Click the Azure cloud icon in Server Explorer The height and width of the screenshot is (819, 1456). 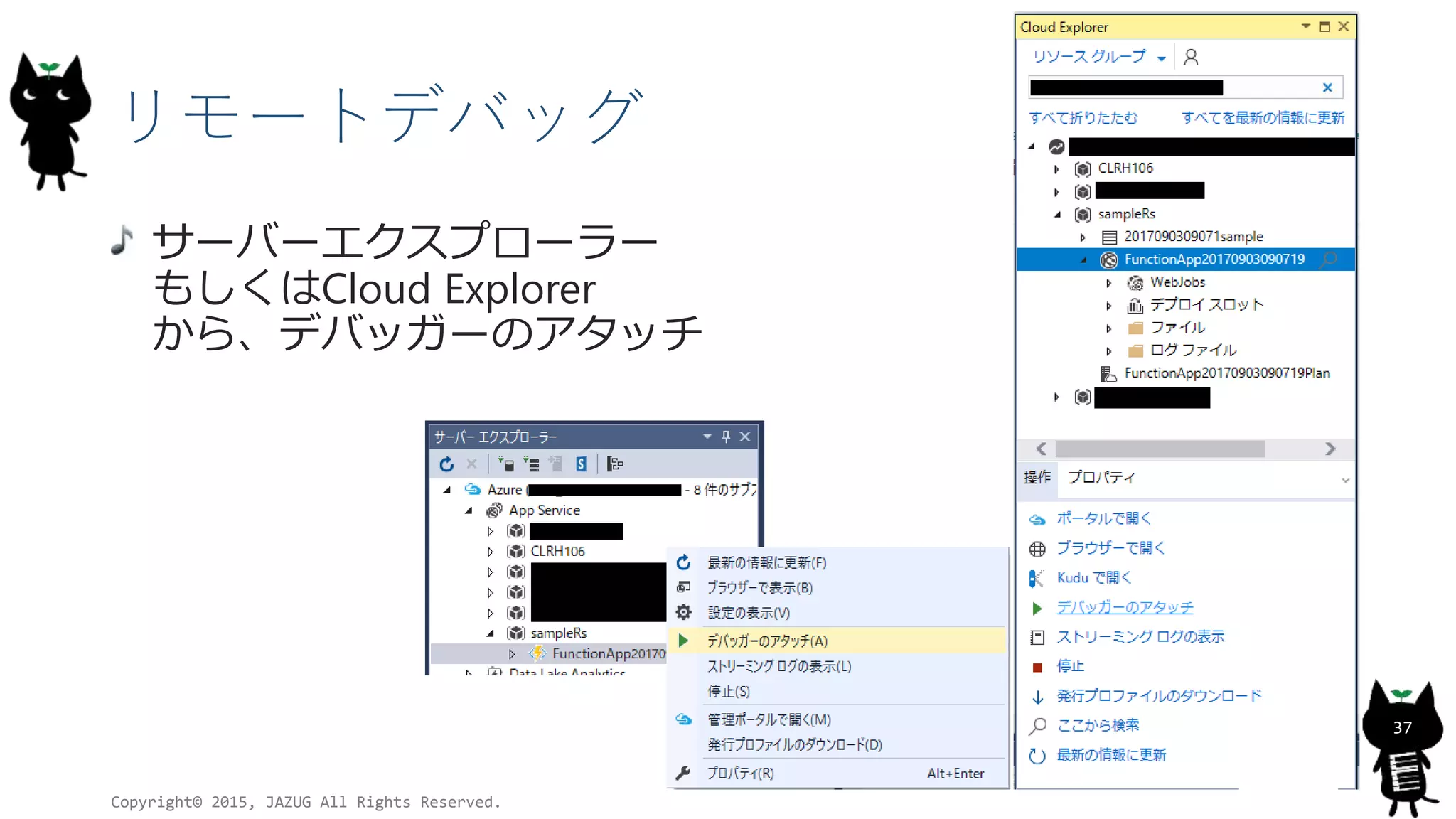[x=473, y=489]
